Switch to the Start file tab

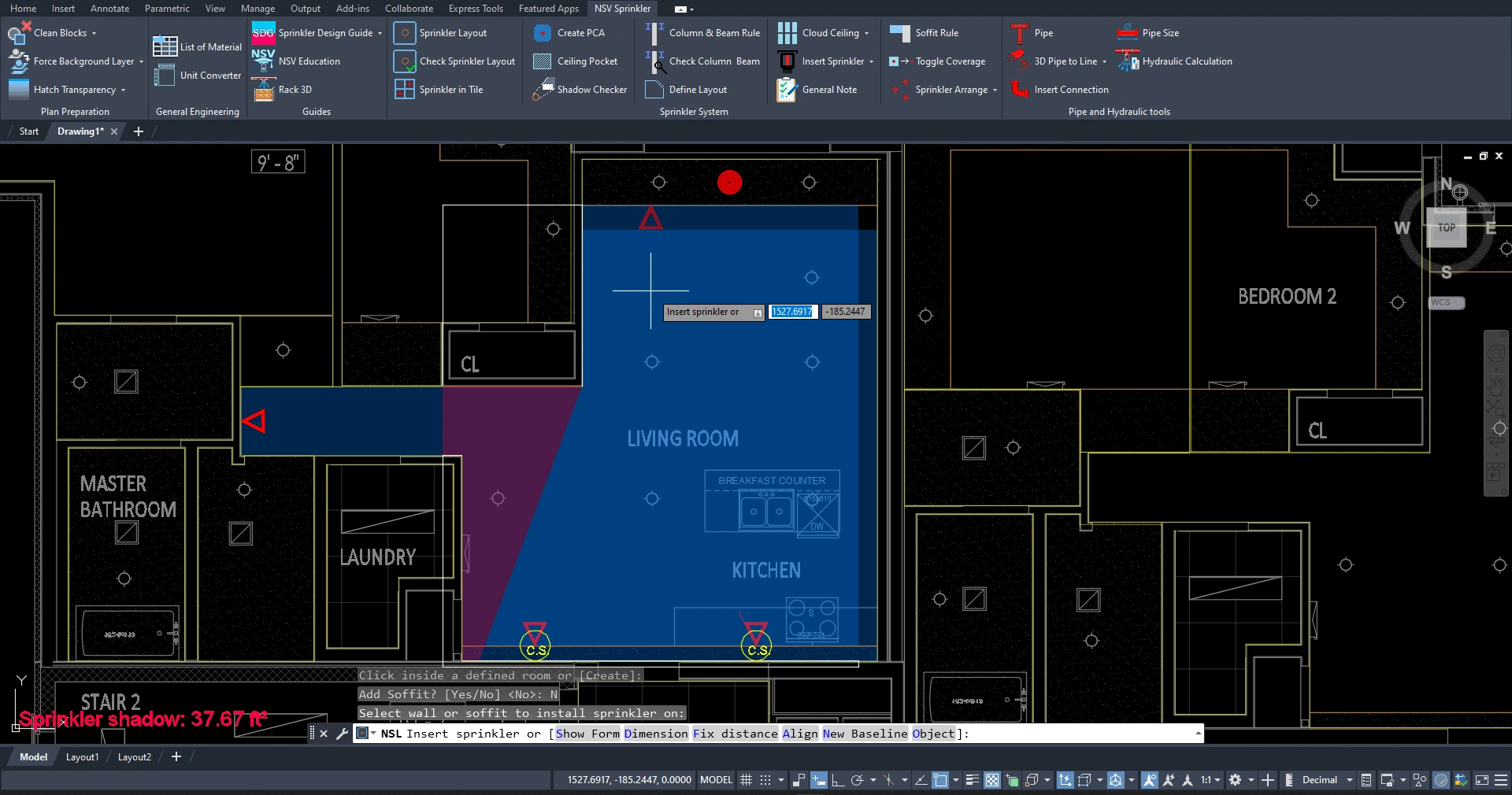coord(29,131)
